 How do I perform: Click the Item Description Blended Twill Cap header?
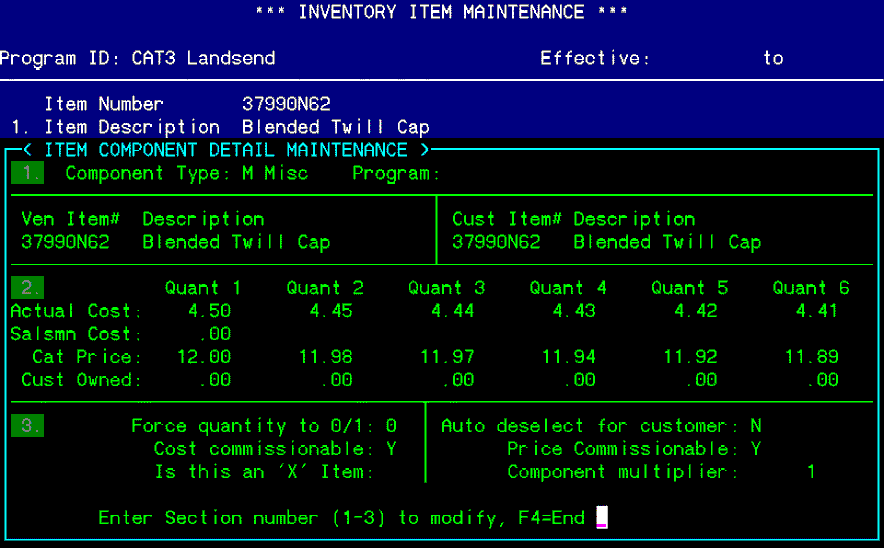pyautogui.click(x=336, y=127)
